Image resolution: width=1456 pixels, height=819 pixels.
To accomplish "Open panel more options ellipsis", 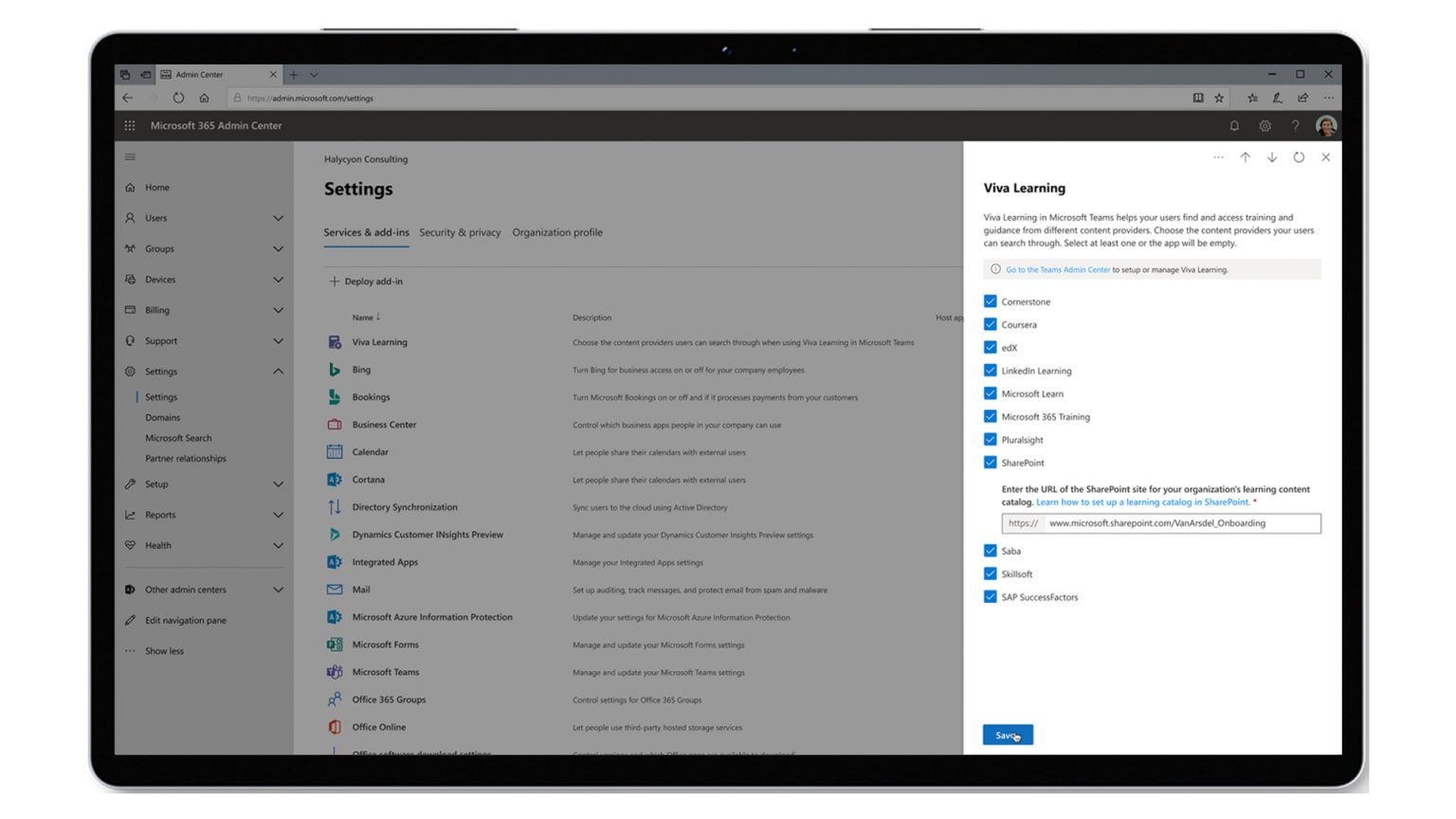I will pyautogui.click(x=1218, y=157).
